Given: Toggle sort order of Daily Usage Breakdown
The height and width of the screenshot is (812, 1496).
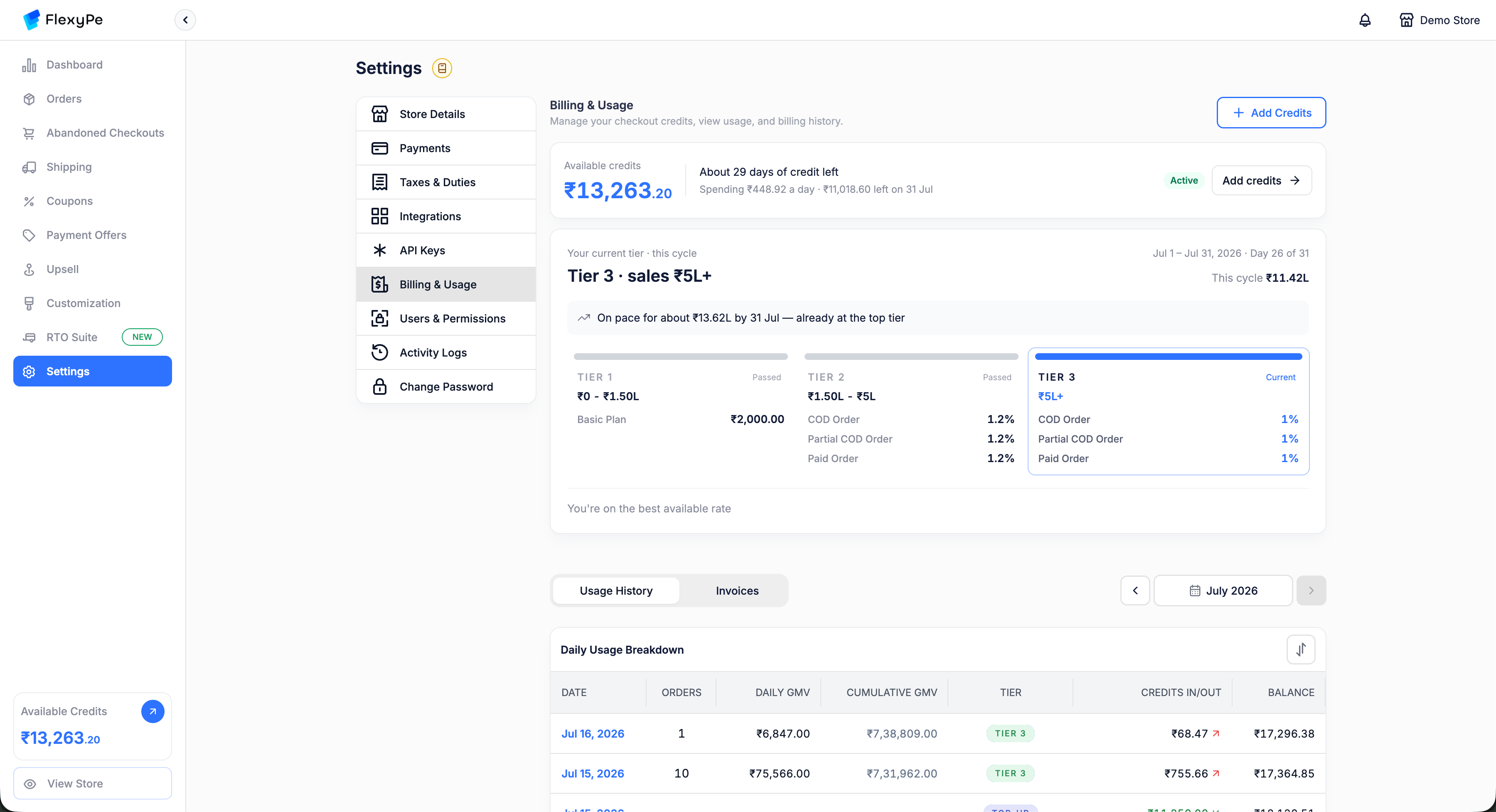Looking at the screenshot, I should pyautogui.click(x=1301, y=650).
